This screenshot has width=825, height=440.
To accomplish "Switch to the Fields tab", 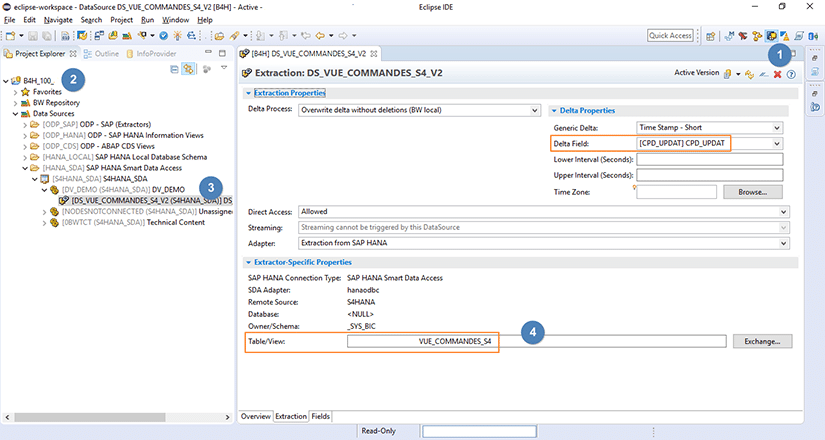I will 320,416.
